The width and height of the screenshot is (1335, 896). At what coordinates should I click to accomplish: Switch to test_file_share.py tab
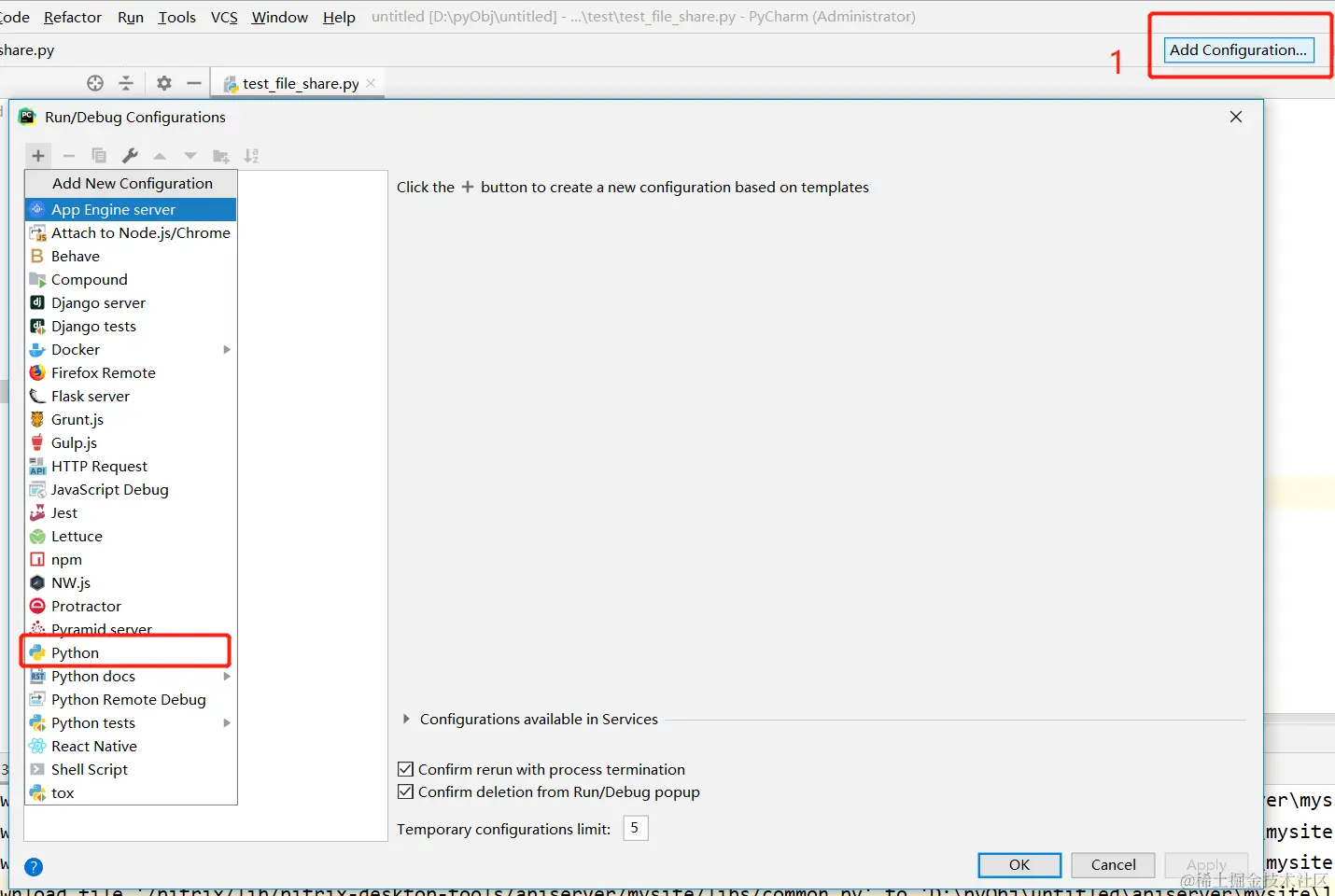pos(300,83)
